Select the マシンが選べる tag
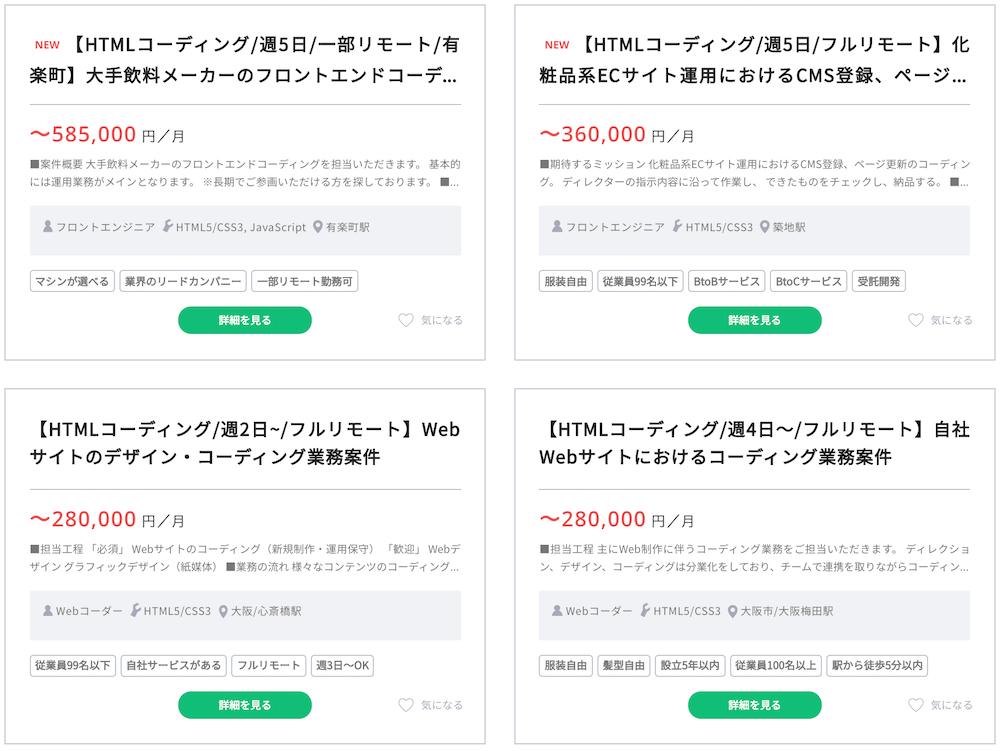The width and height of the screenshot is (1000, 751). pyautogui.click(x=71, y=282)
